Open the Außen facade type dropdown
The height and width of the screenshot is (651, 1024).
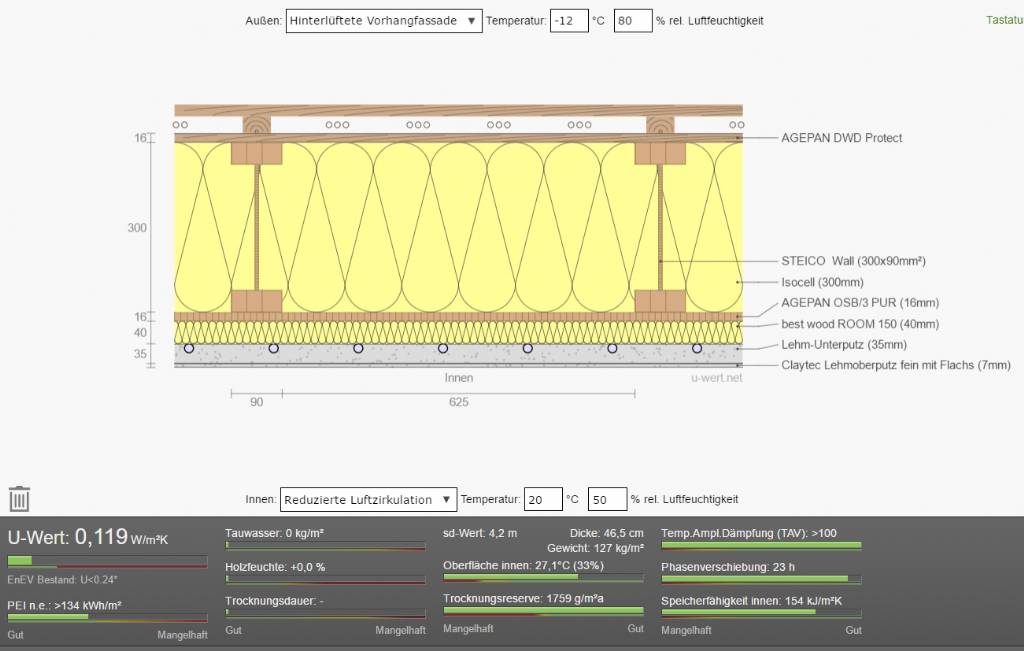pos(384,20)
